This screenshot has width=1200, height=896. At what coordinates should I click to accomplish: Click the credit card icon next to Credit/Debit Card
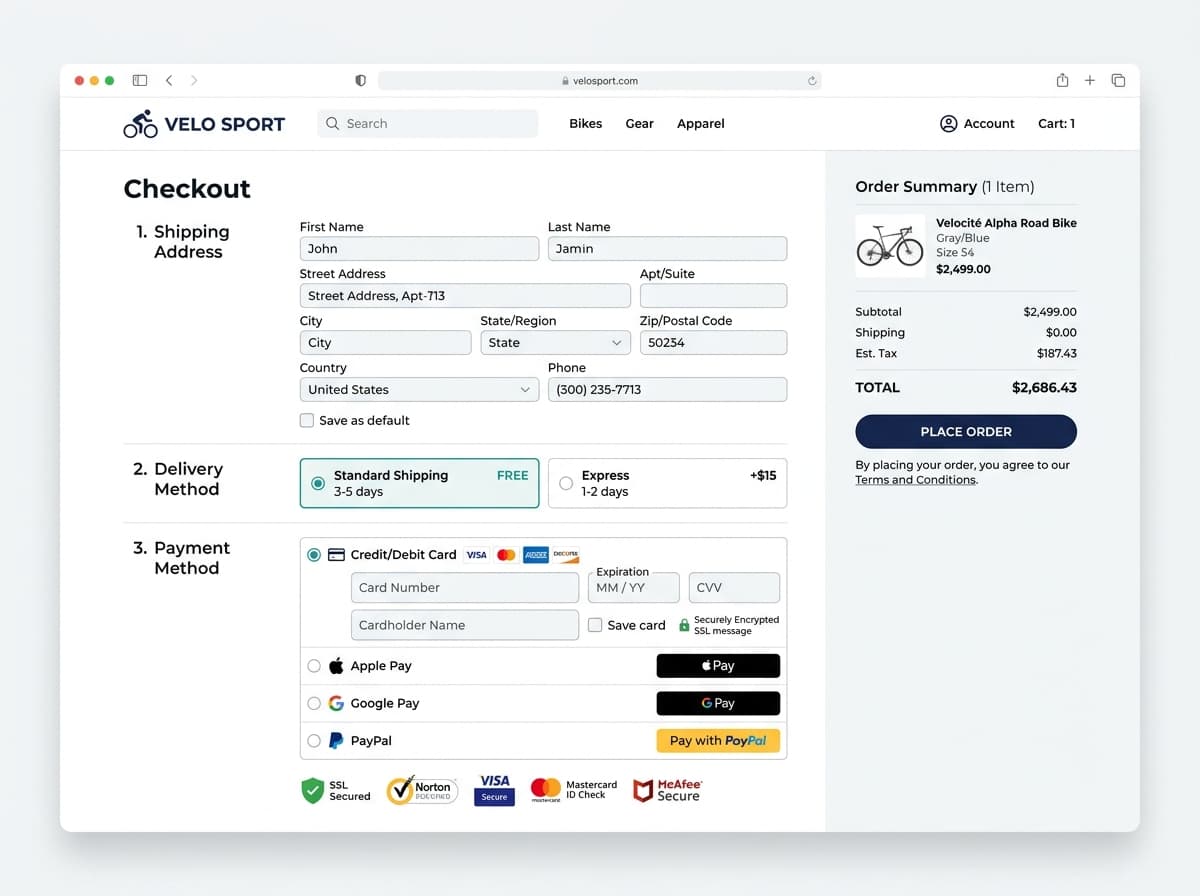pyautogui.click(x=337, y=555)
